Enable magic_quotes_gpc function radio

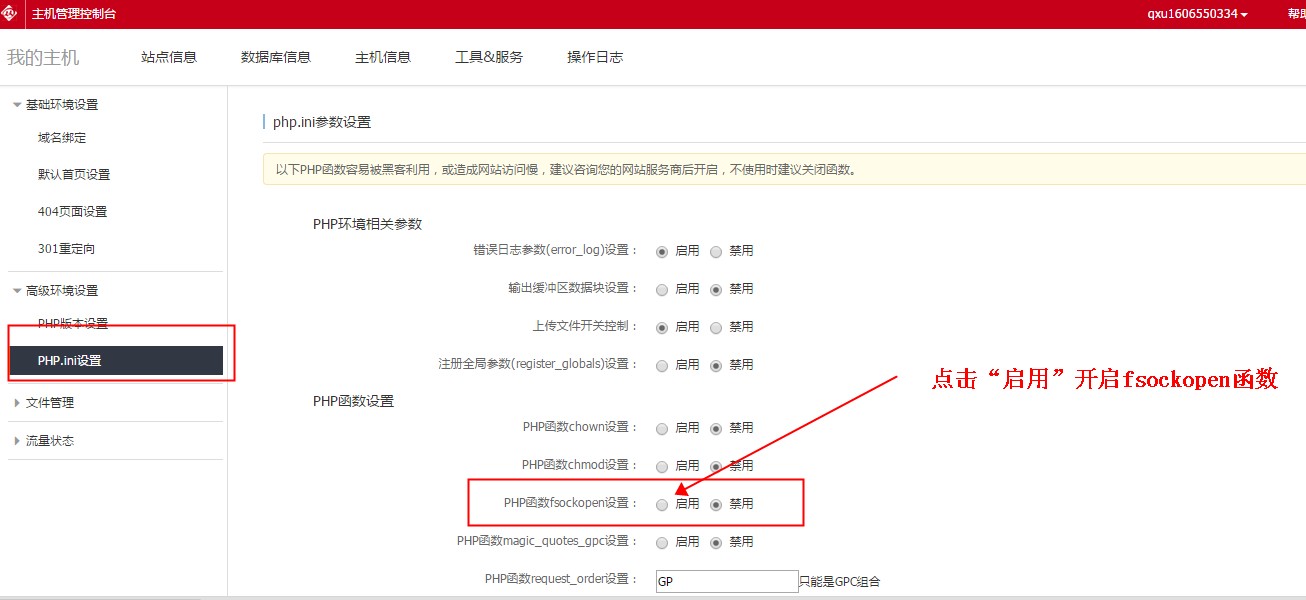[662, 543]
